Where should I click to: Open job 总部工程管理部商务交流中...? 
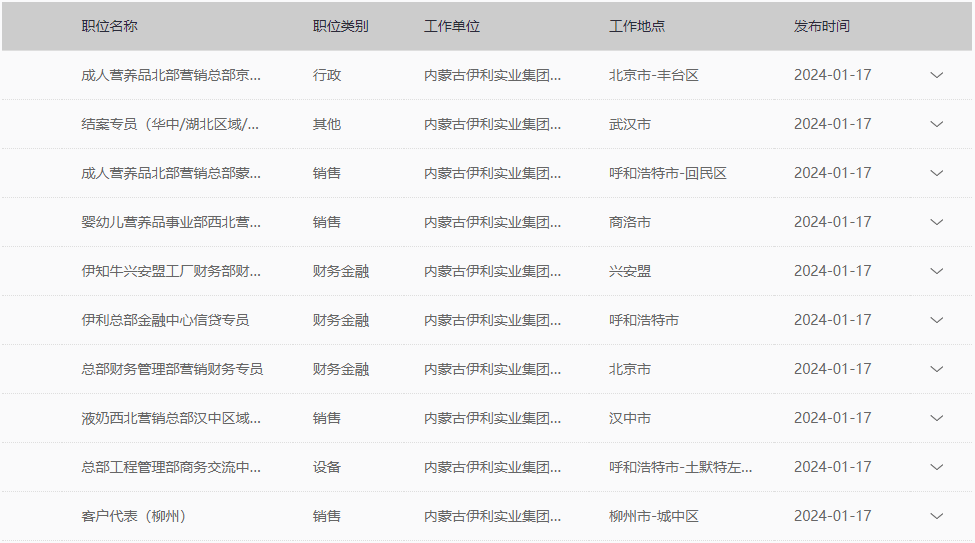coord(171,467)
